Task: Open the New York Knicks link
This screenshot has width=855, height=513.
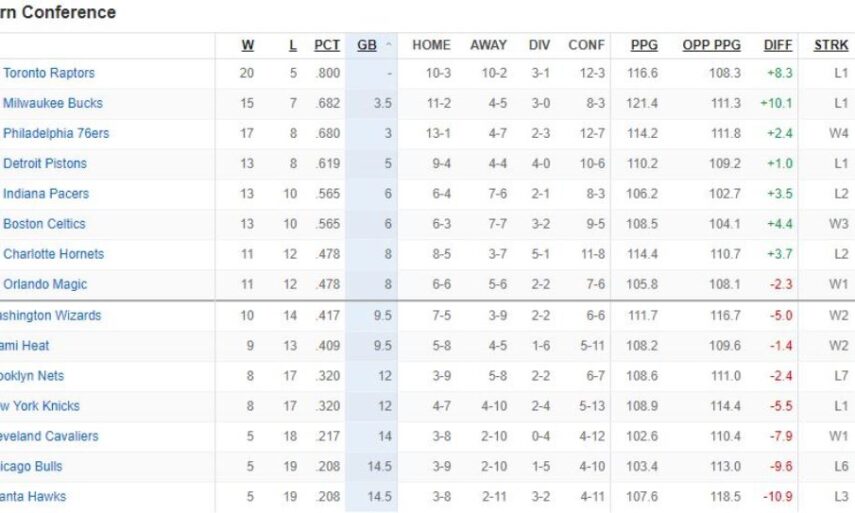Action: (x=40, y=406)
